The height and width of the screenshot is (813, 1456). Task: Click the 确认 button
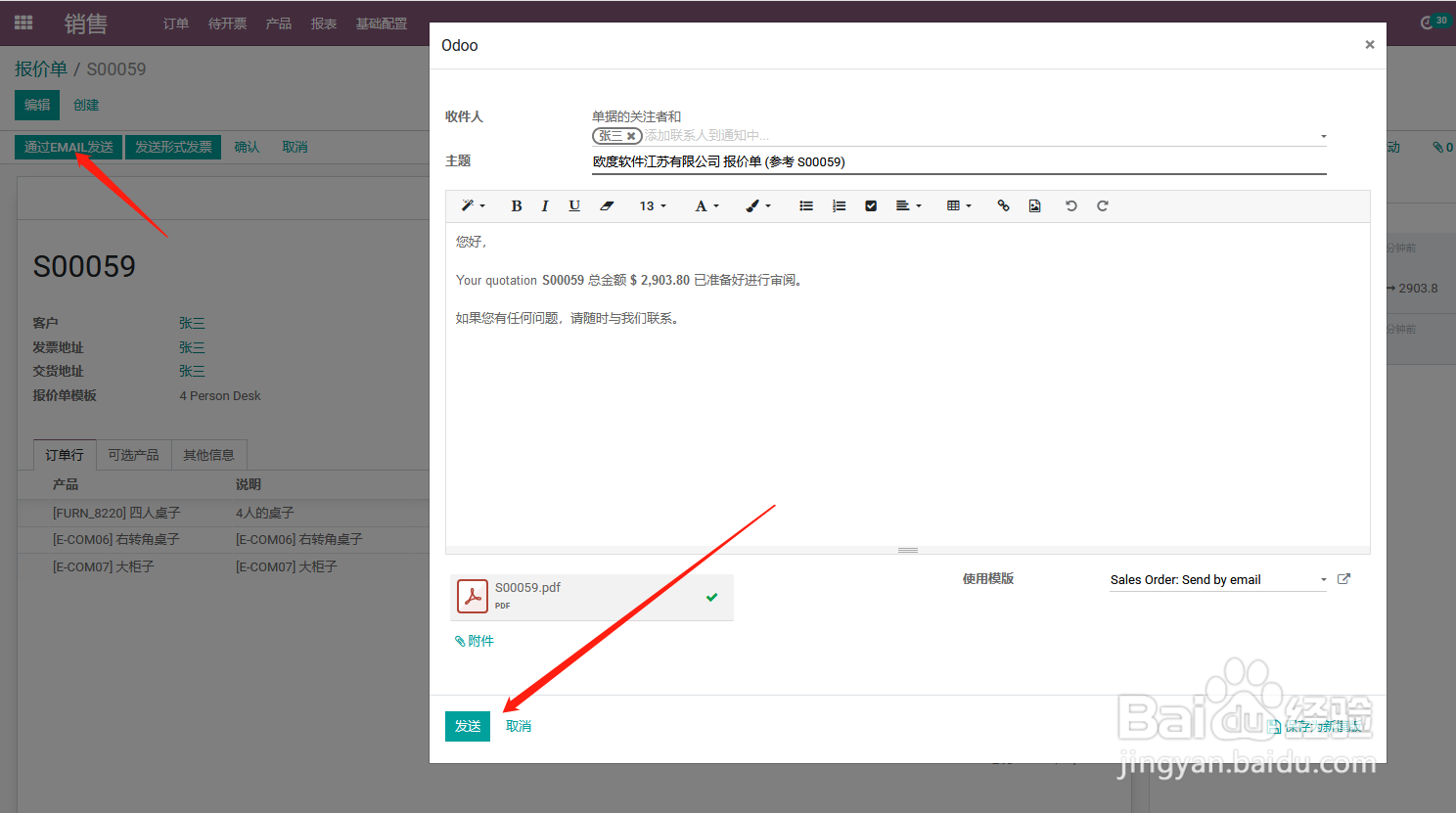point(248,147)
